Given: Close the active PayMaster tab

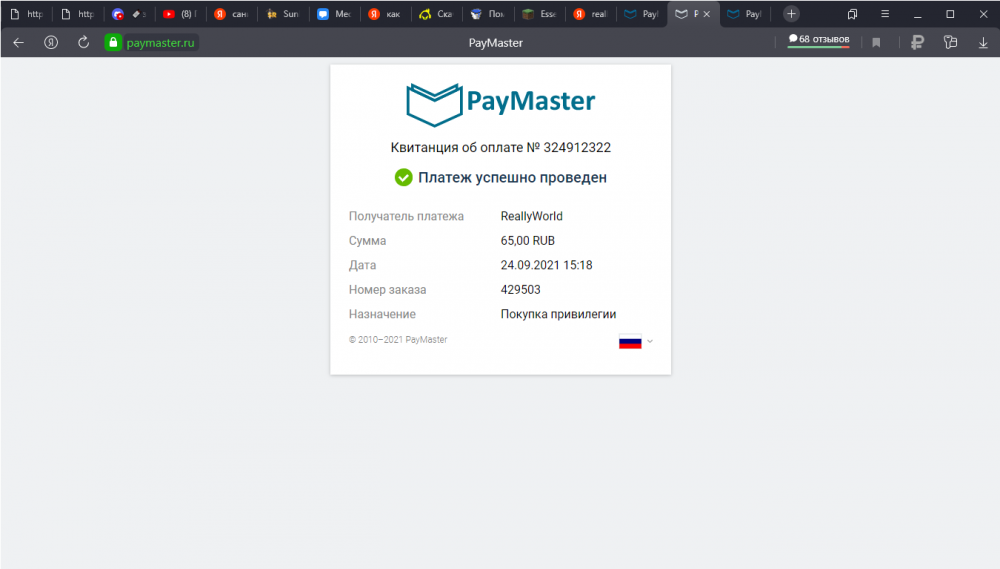Looking at the screenshot, I should click(x=707, y=14).
